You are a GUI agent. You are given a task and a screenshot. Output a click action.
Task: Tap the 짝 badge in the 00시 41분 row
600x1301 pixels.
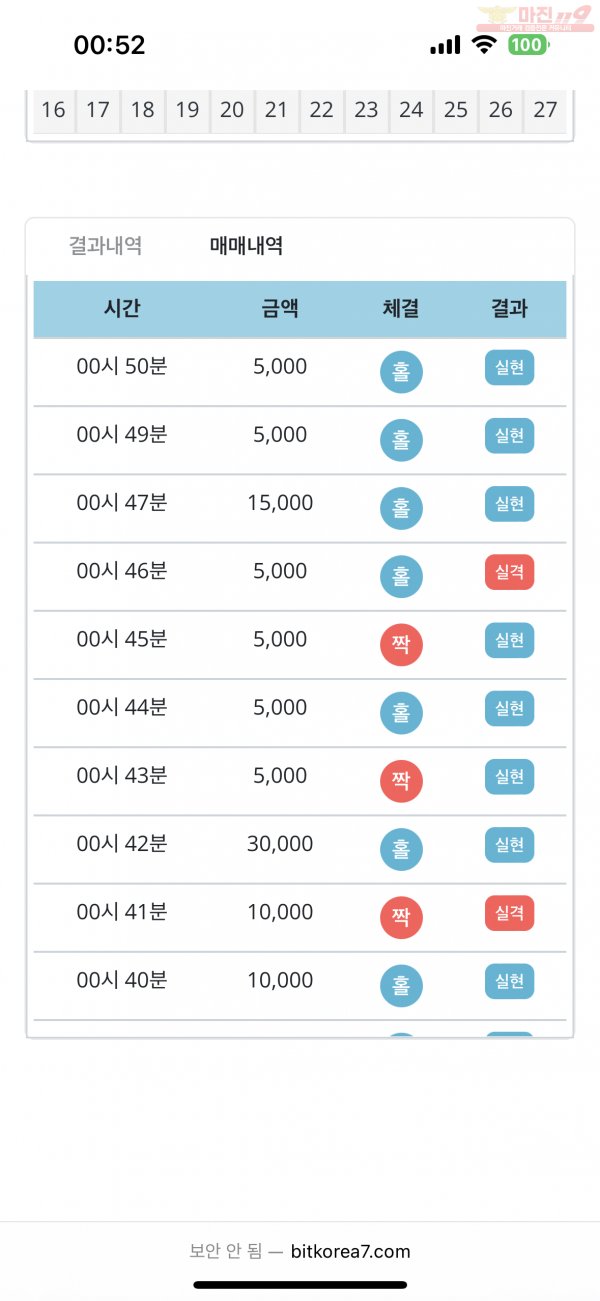coord(401,918)
